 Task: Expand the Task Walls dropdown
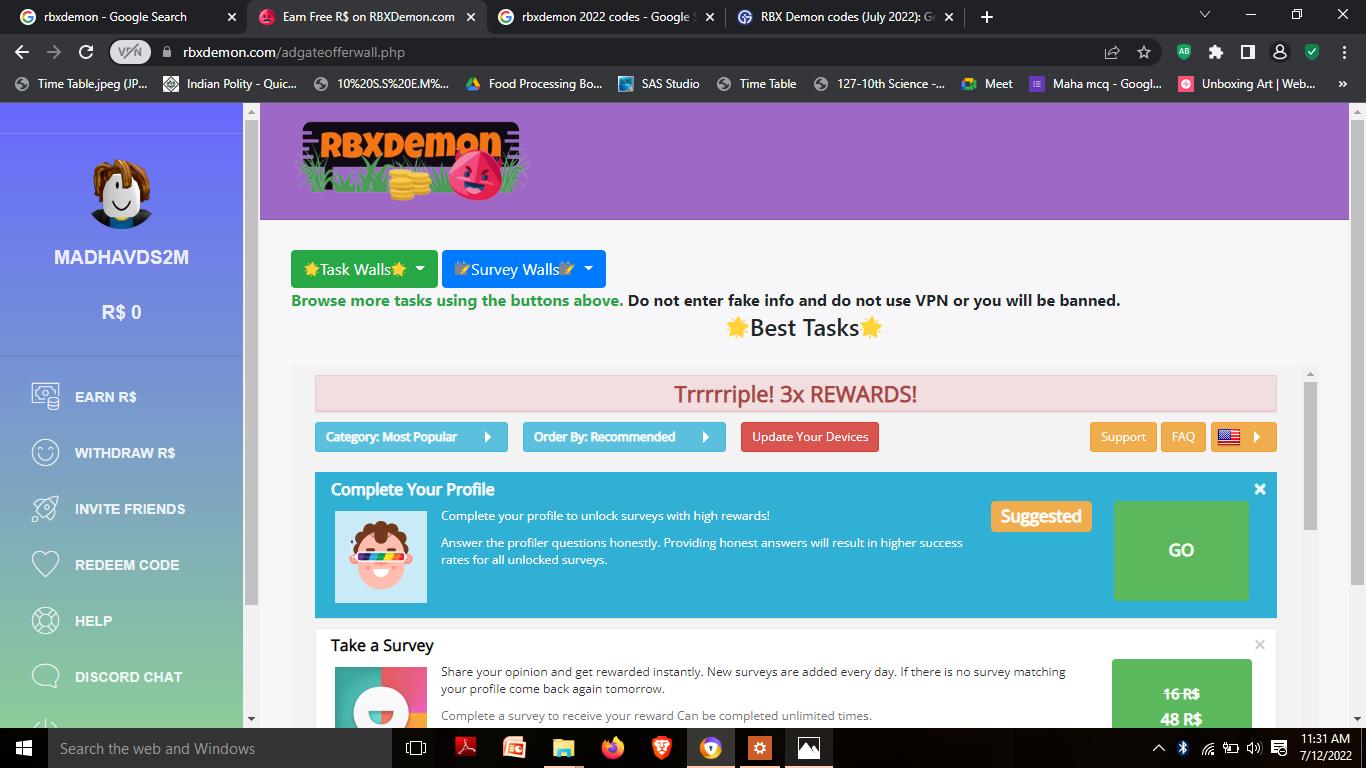[364, 269]
